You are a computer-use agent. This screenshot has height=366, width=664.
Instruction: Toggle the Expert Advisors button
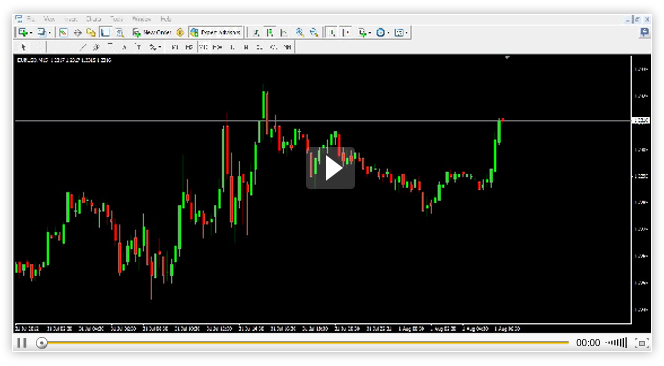216,32
